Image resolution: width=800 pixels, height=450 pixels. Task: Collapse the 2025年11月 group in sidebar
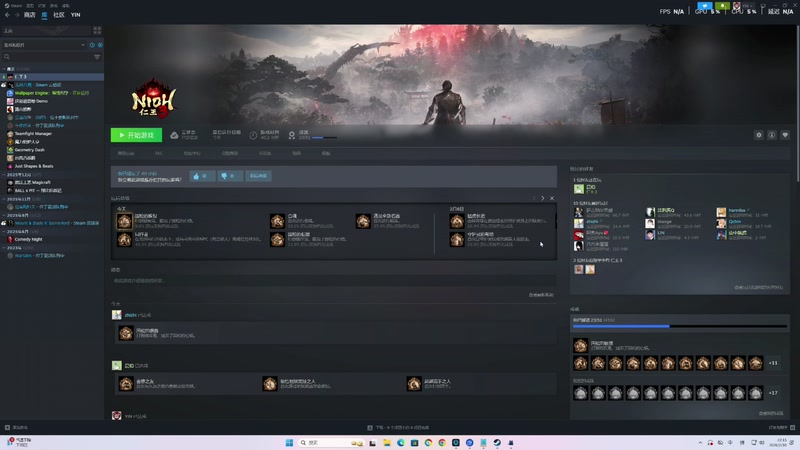click(x=4, y=199)
